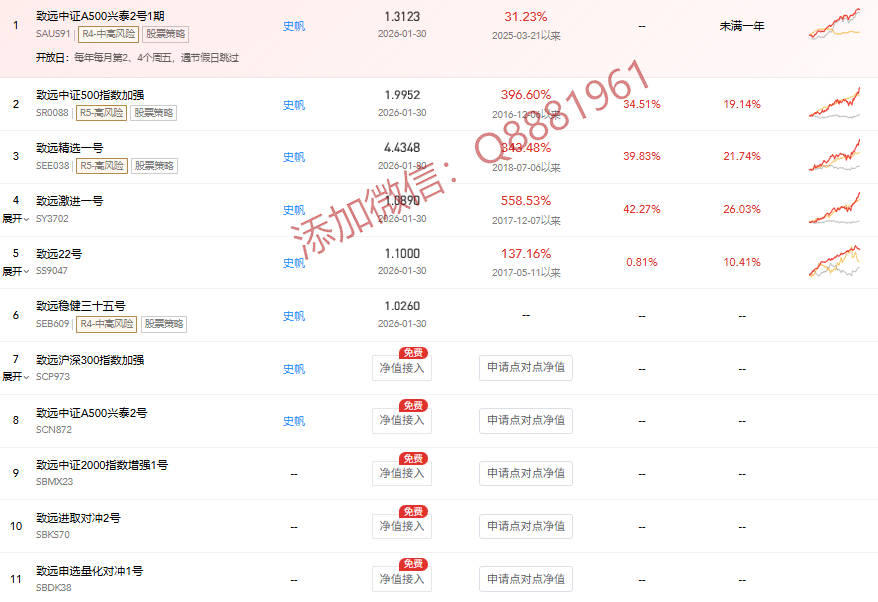The image size is (878, 602).
Task: Expand row for 致远激进一号
Action: tap(15, 218)
